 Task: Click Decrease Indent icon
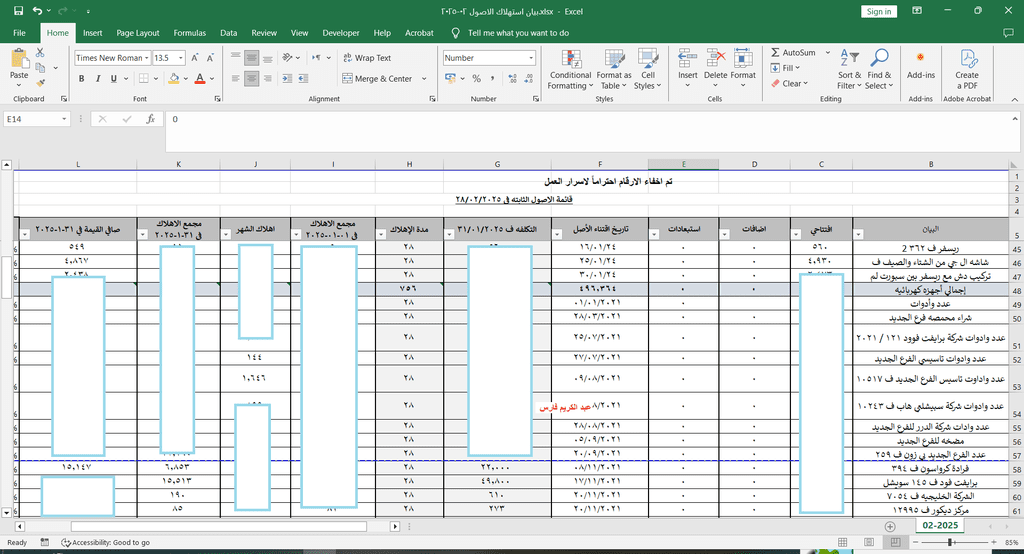[x=287, y=78]
